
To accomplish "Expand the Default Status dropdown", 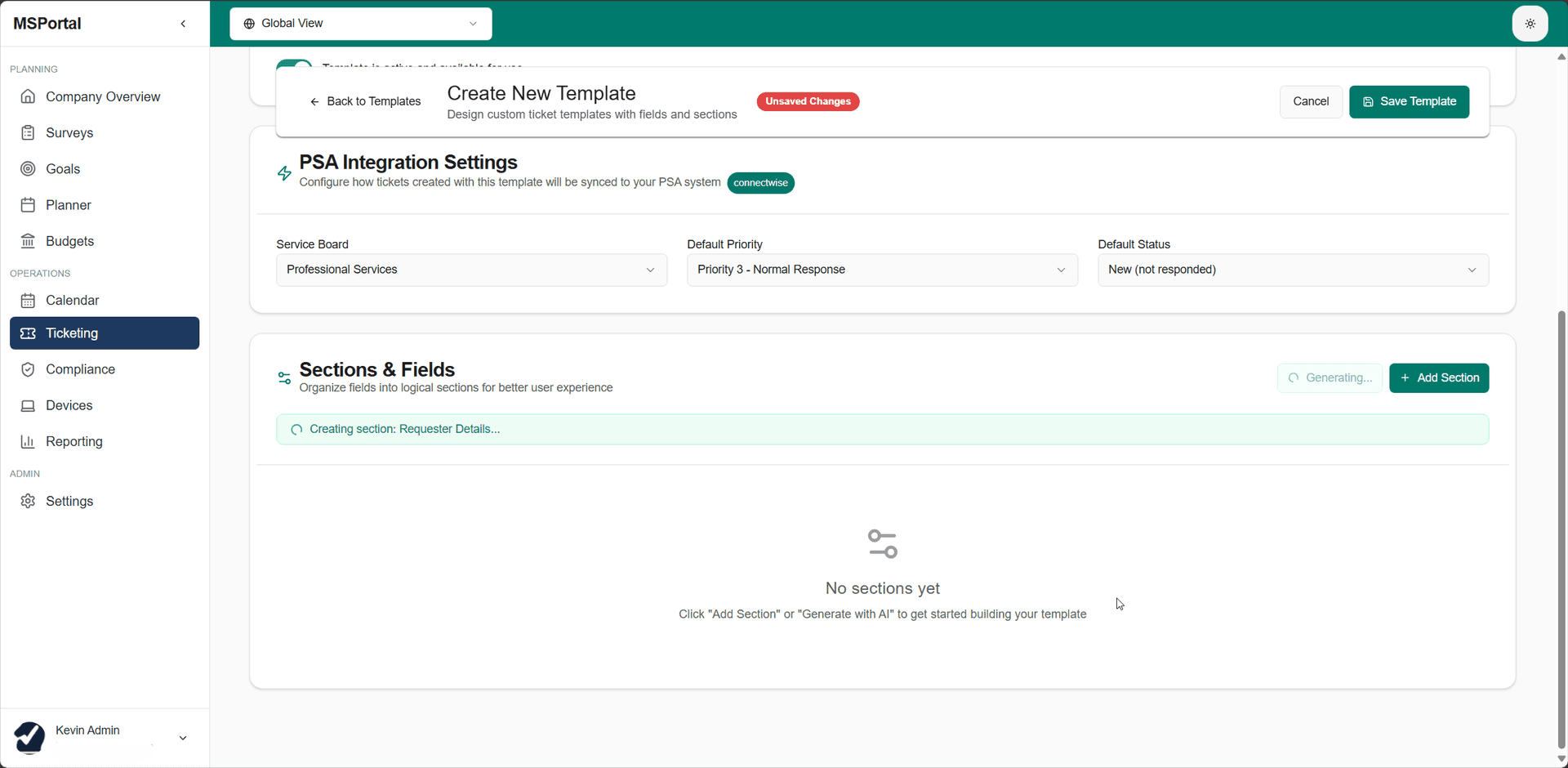I will (x=1293, y=270).
